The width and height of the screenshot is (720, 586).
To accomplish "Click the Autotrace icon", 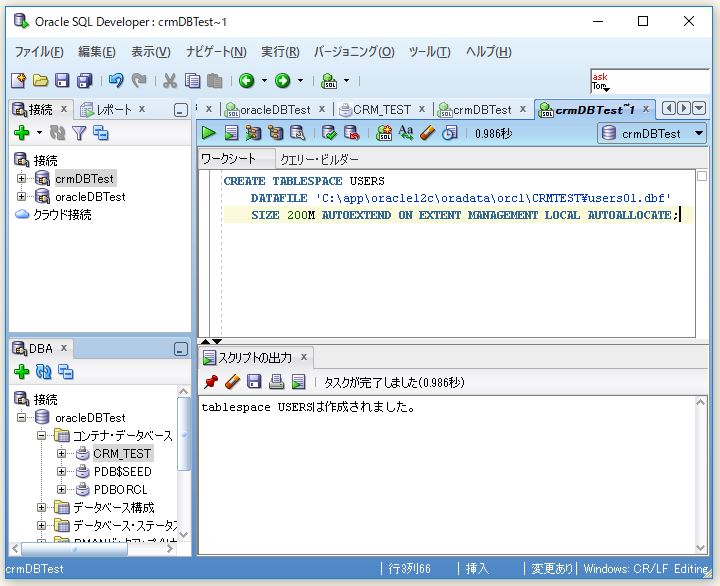I will (276, 133).
